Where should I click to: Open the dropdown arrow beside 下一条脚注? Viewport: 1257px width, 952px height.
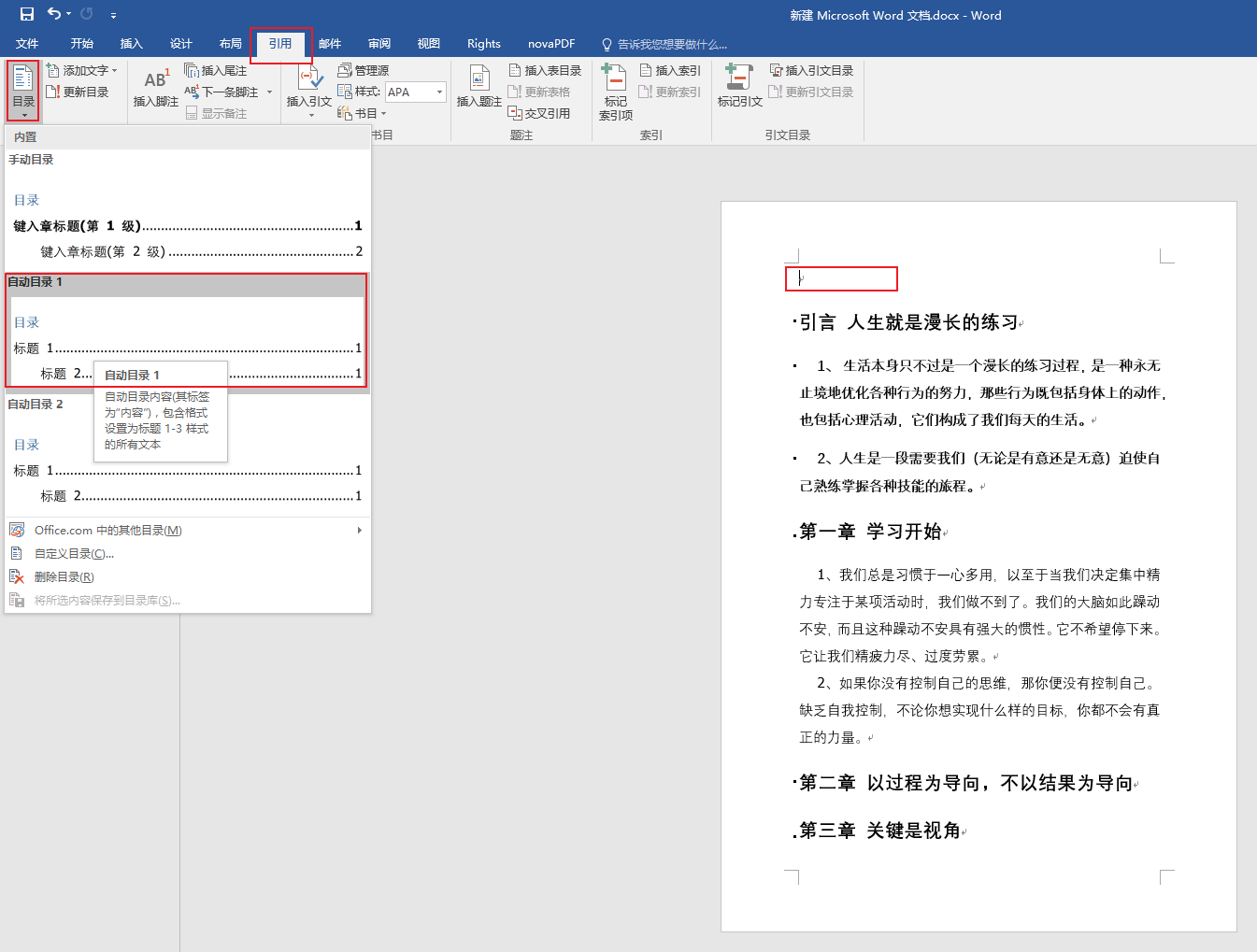(269, 92)
